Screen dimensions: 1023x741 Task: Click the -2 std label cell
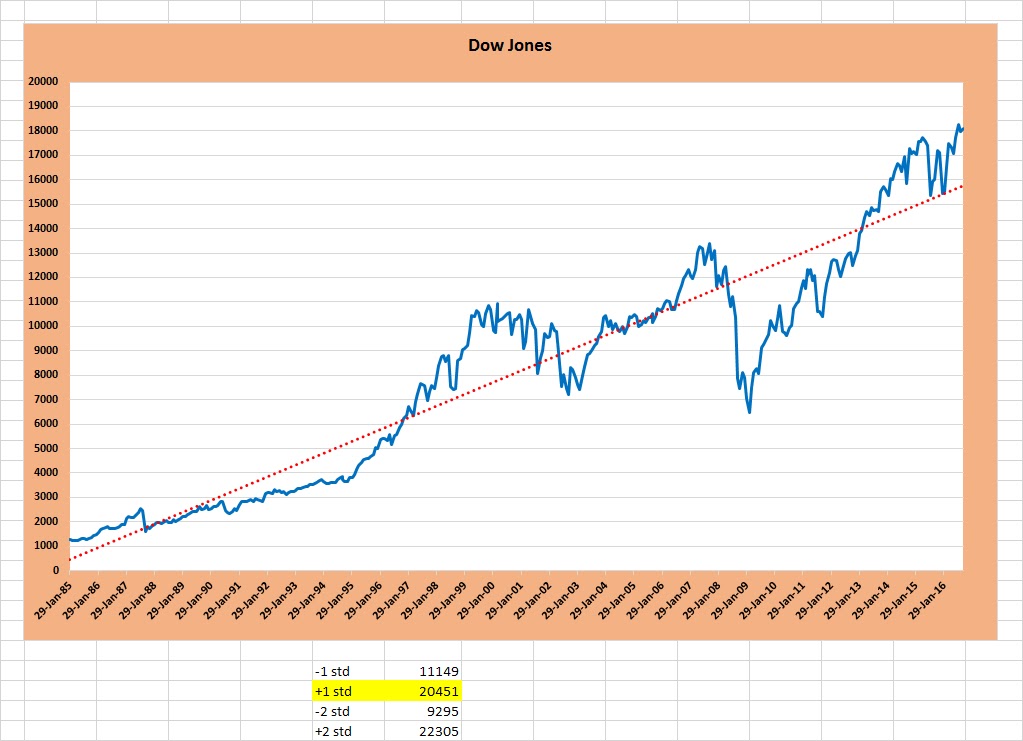pyautogui.click(x=348, y=712)
